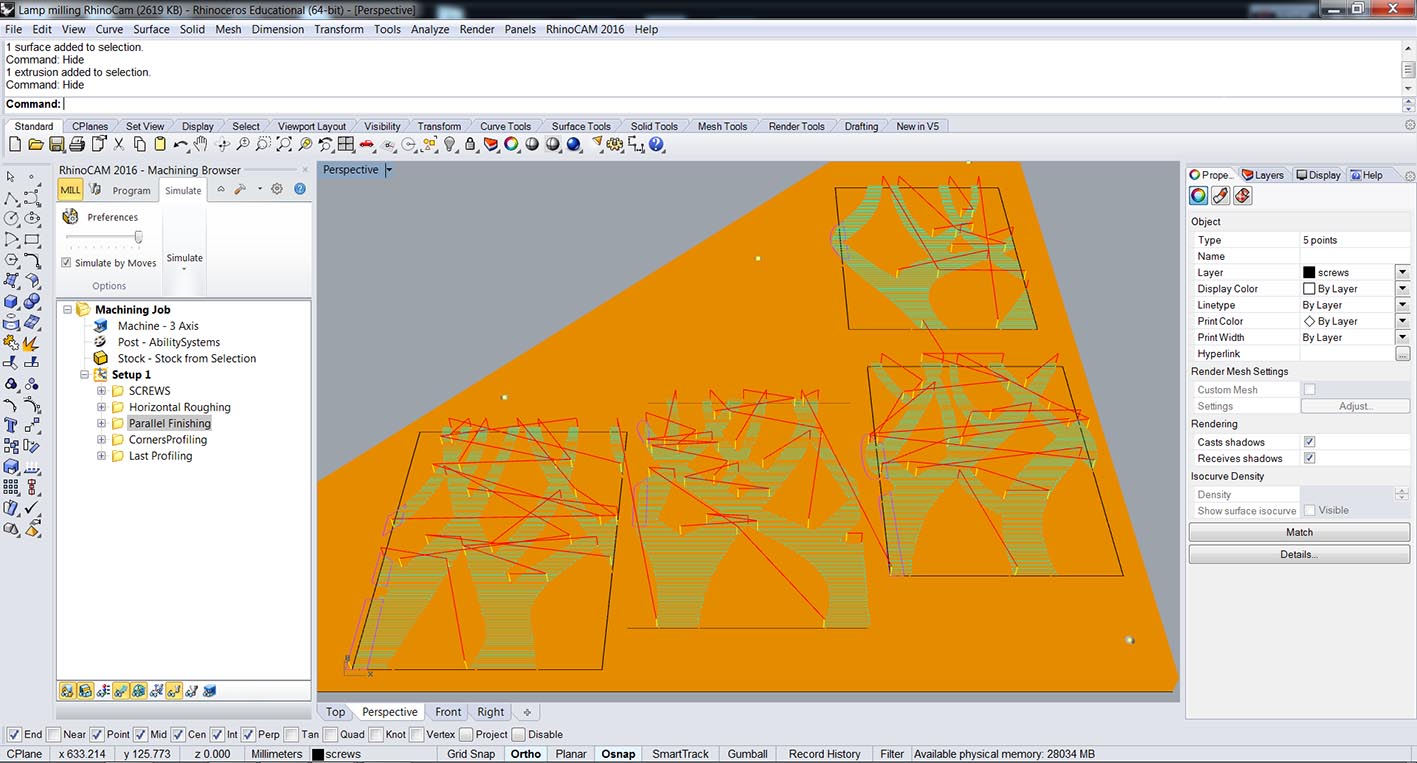Select the Polyline tool in the left sidebar
Viewport: 1417px width, 763px height.
click(x=12, y=198)
